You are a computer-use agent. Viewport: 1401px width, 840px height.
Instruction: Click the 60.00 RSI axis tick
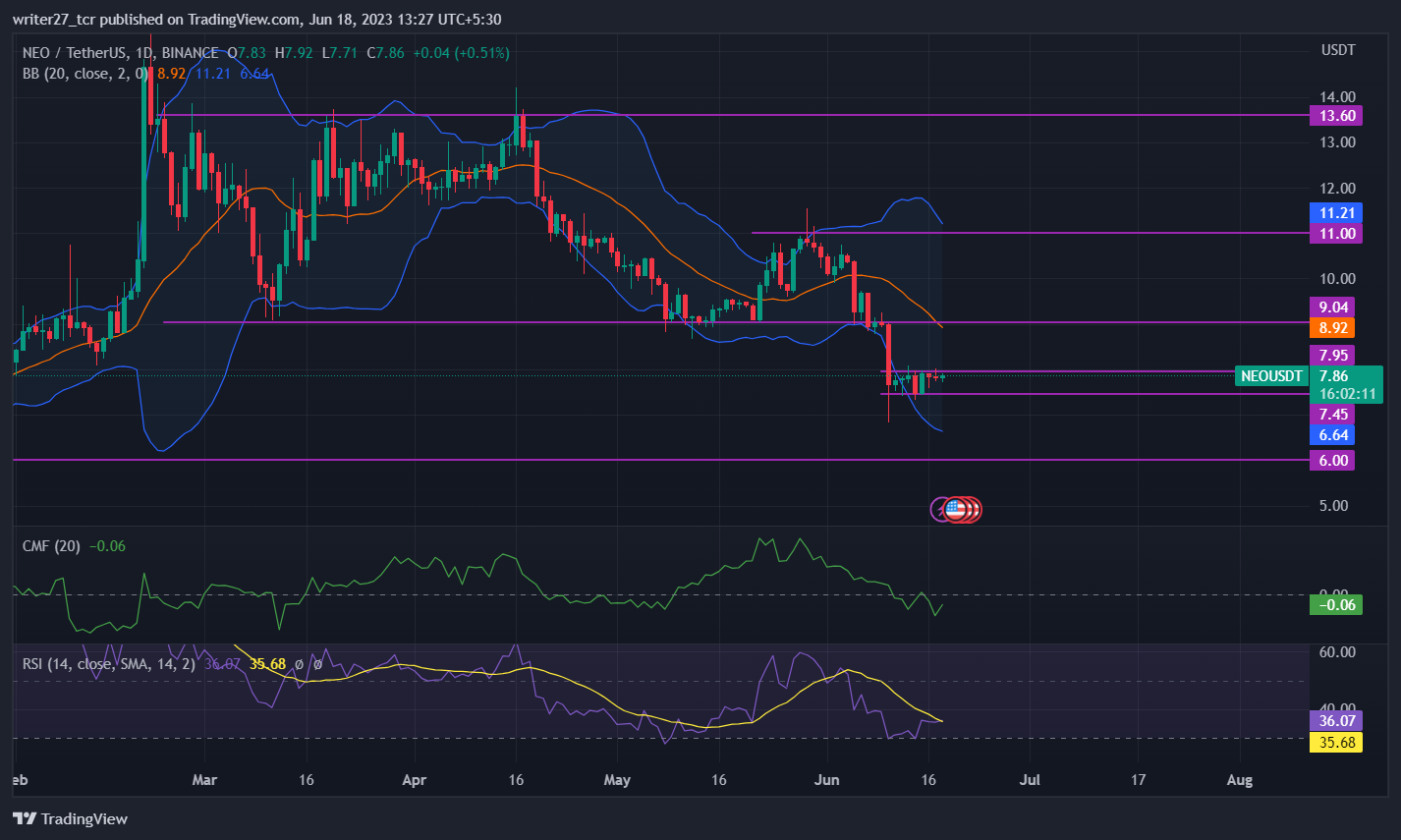(1337, 652)
